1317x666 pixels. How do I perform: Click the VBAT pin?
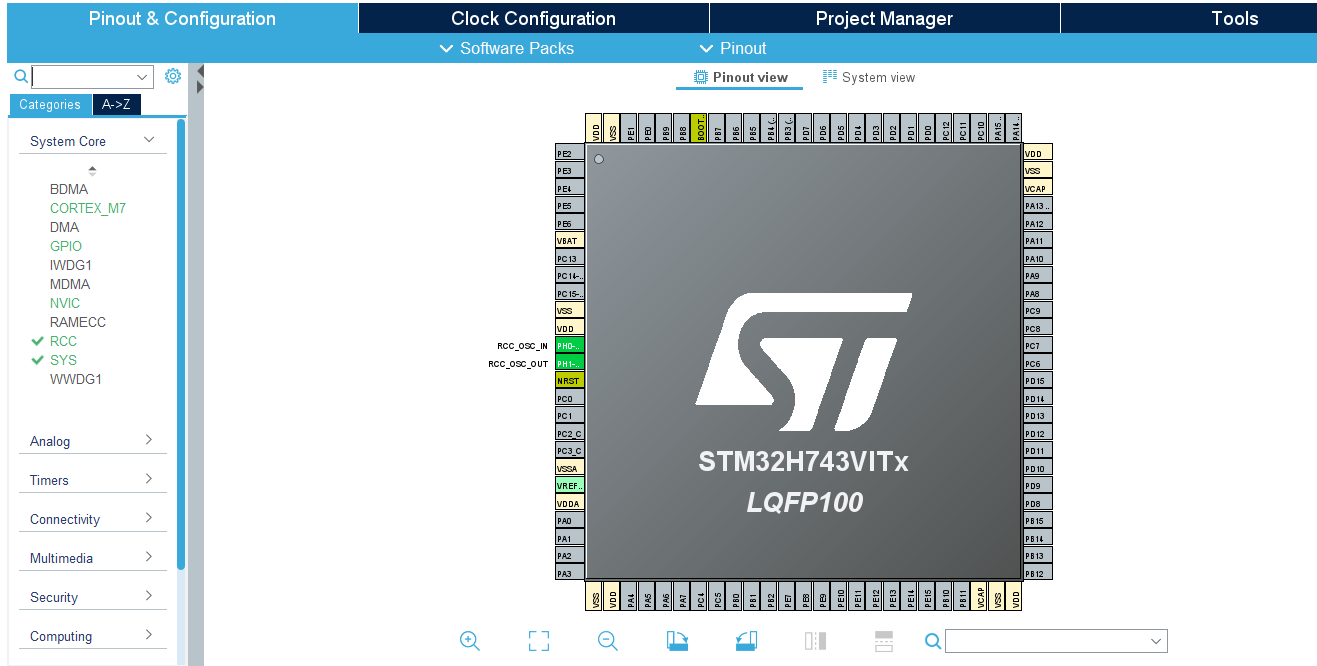pyautogui.click(x=570, y=241)
